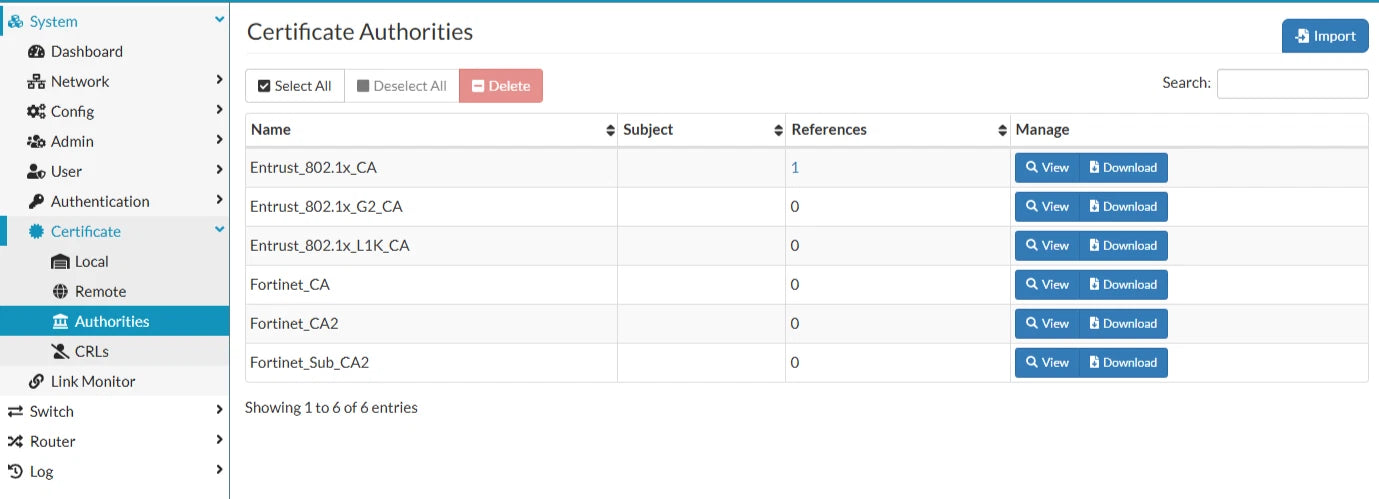The image size is (1379, 499).
Task: Click download file icon in Entrust_802.1x_G2_CA row
Action: [x=1094, y=206]
